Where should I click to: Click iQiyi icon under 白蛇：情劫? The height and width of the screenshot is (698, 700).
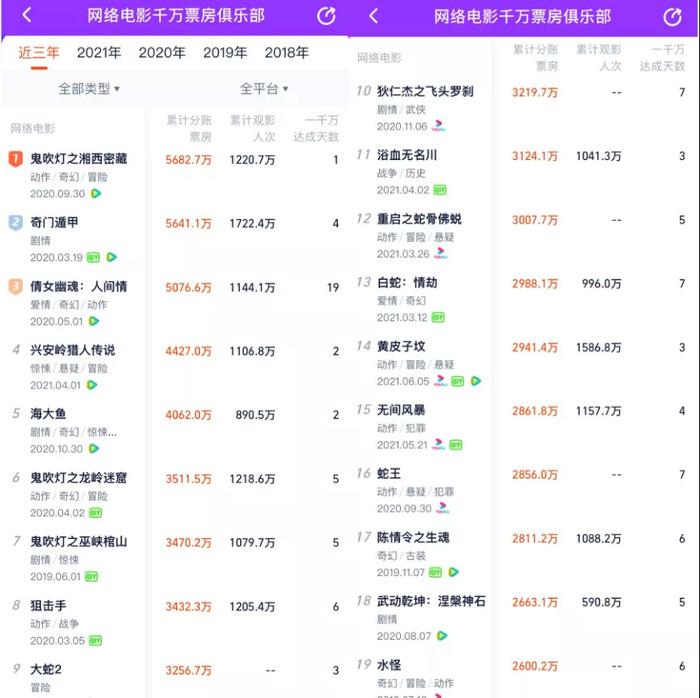point(438,318)
